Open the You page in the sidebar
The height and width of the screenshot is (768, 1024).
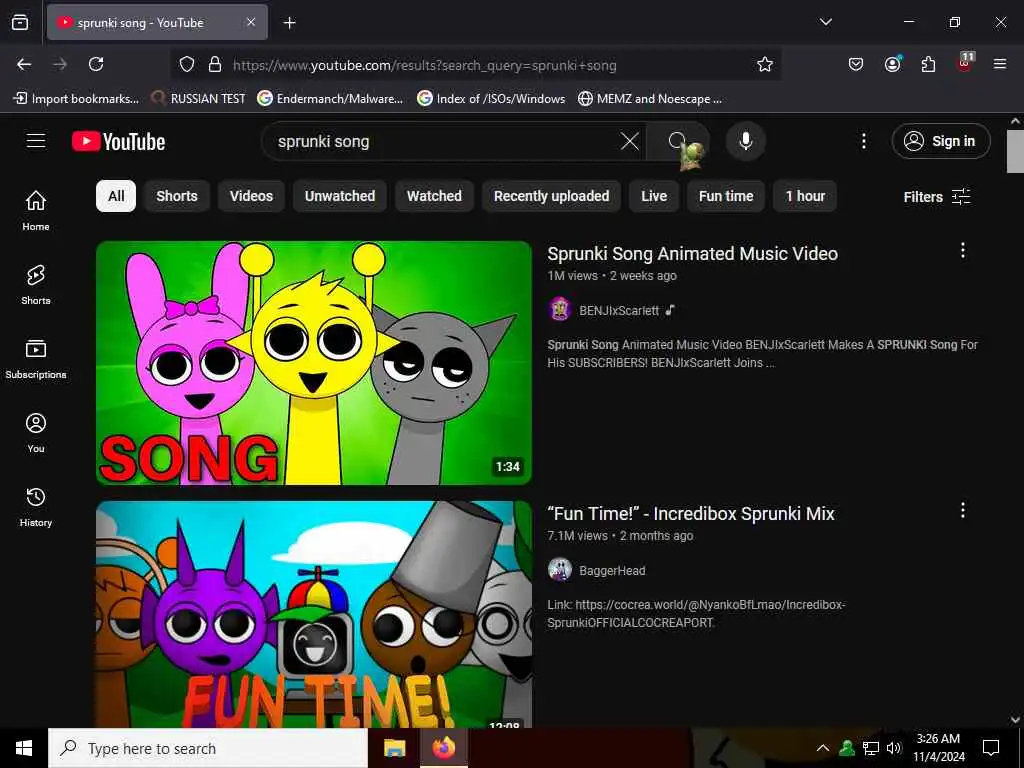coord(36,432)
